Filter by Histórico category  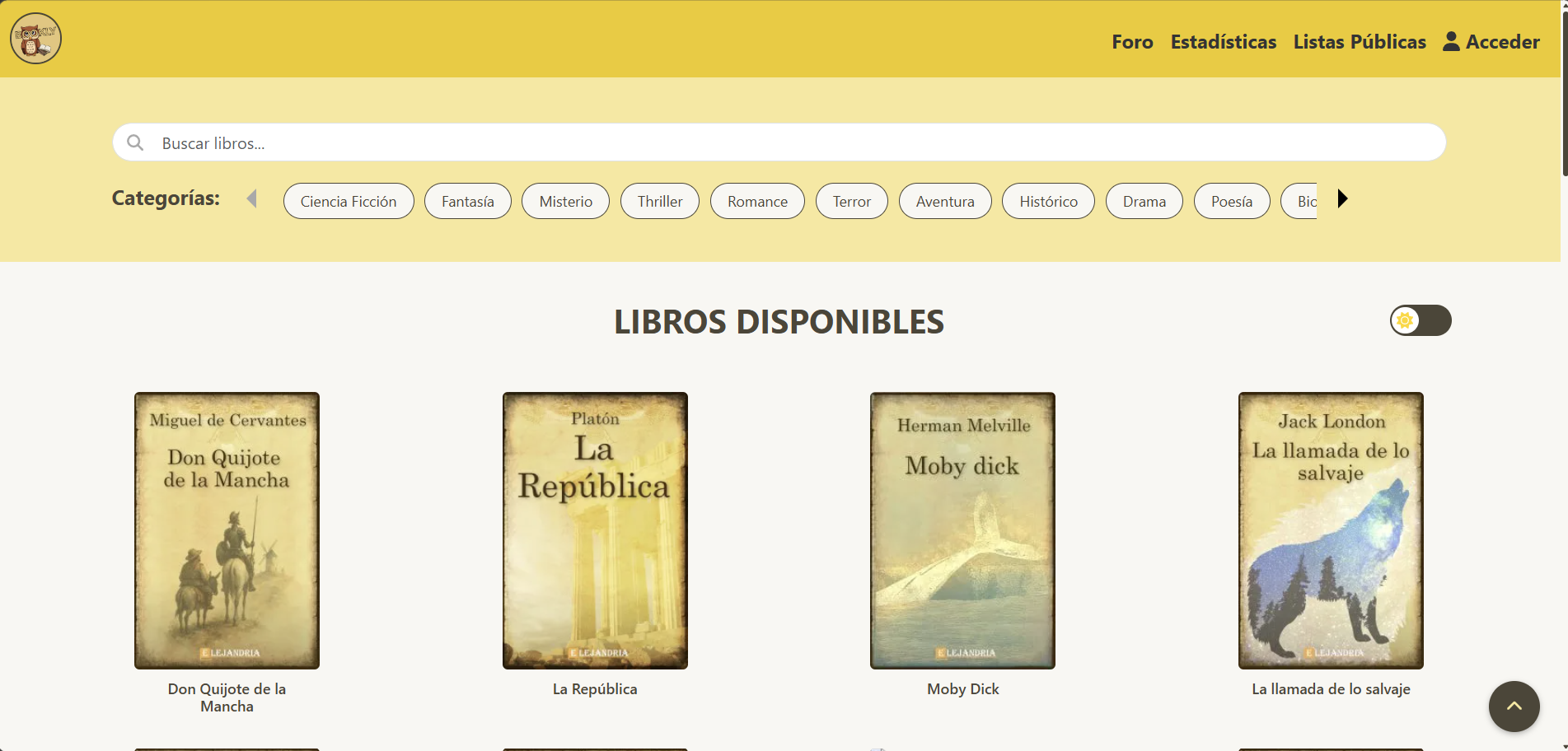(x=1048, y=201)
